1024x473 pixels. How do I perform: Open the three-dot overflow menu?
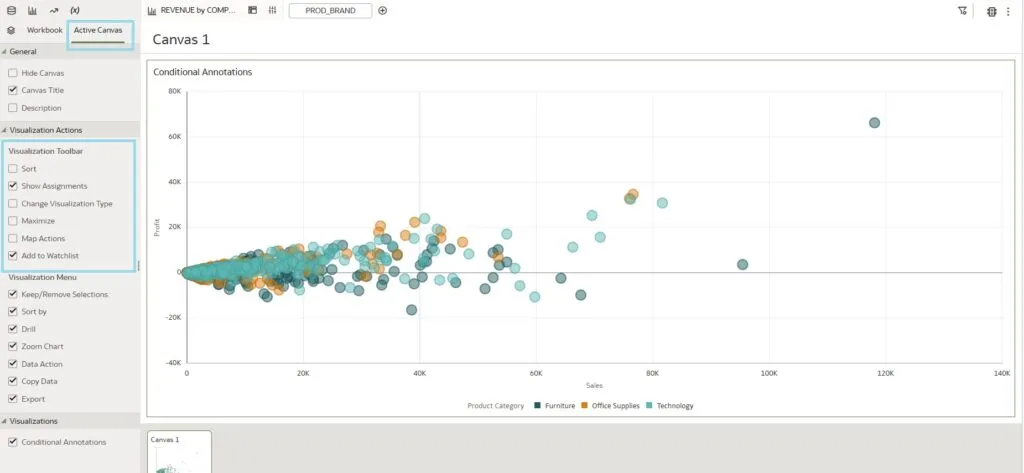point(1008,11)
